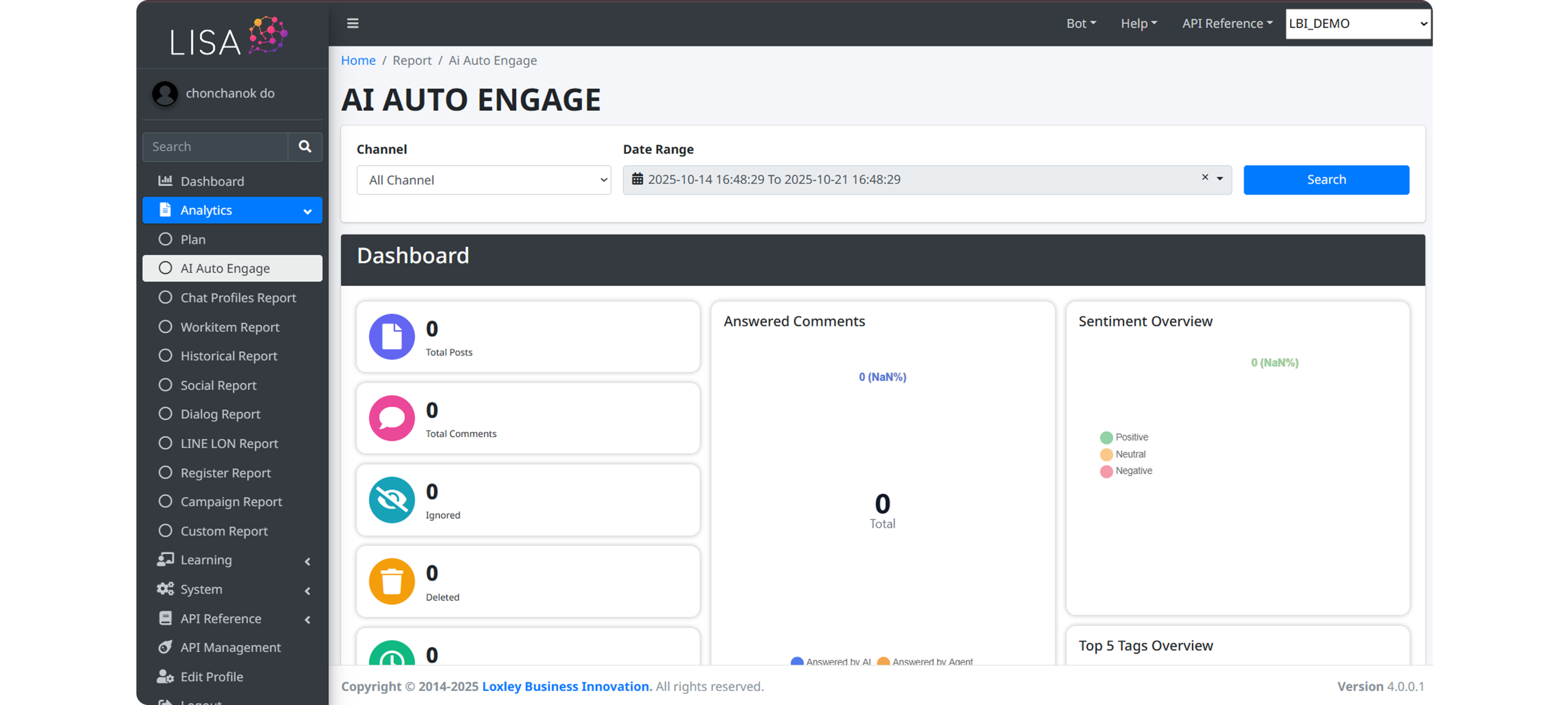Click the Total Comments chat bubble icon
The width and height of the screenshot is (1568, 705).
[392, 418]
